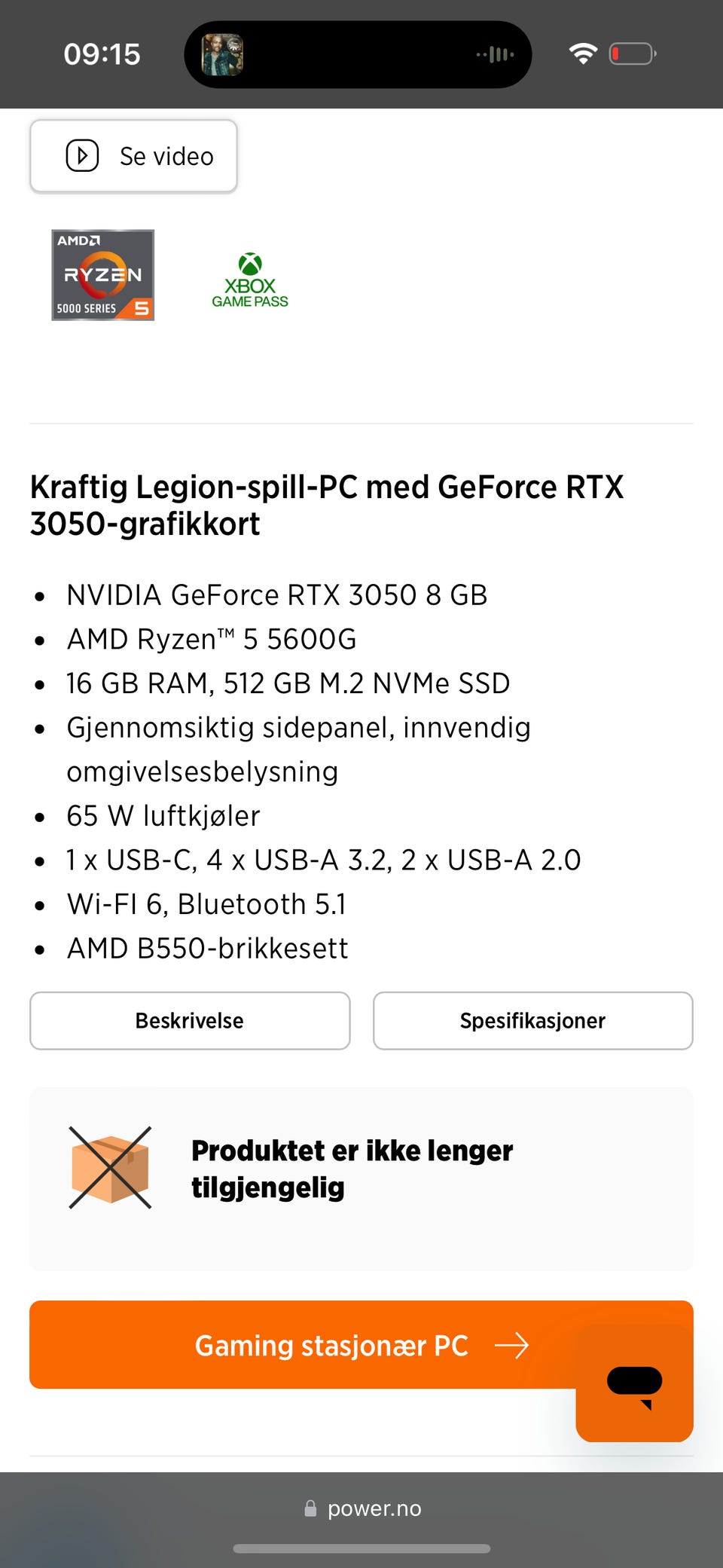This screenshot has width=723, height=1568.
Task: Tap the 'Produktet er ikke lenger tilgjengelig' notice
Action: pyautogui.click(x=352, y=1169)
